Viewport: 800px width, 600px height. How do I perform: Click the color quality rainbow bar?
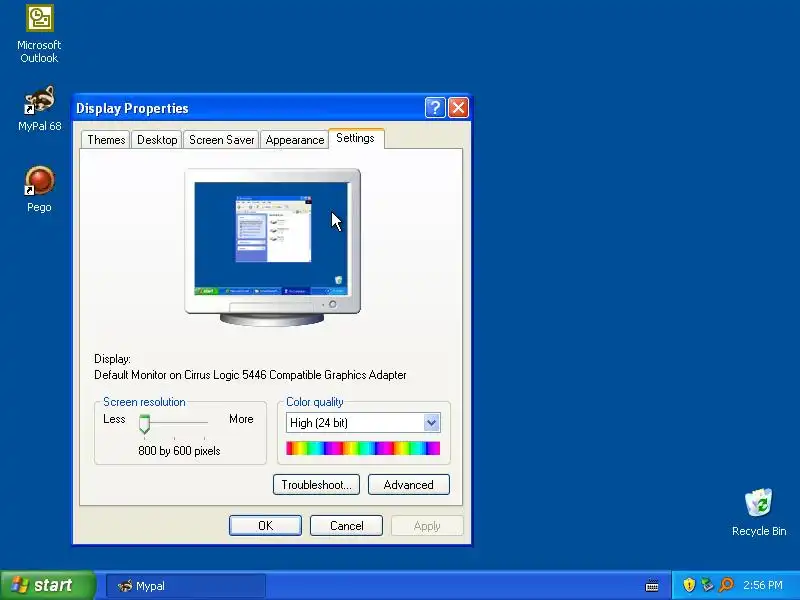363,448
